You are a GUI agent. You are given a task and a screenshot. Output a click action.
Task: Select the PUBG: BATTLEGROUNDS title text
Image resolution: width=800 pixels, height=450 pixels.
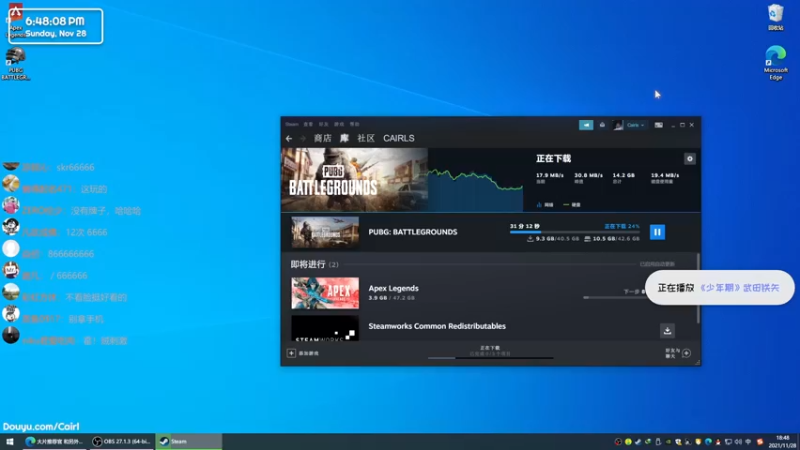tap(413, 232)
